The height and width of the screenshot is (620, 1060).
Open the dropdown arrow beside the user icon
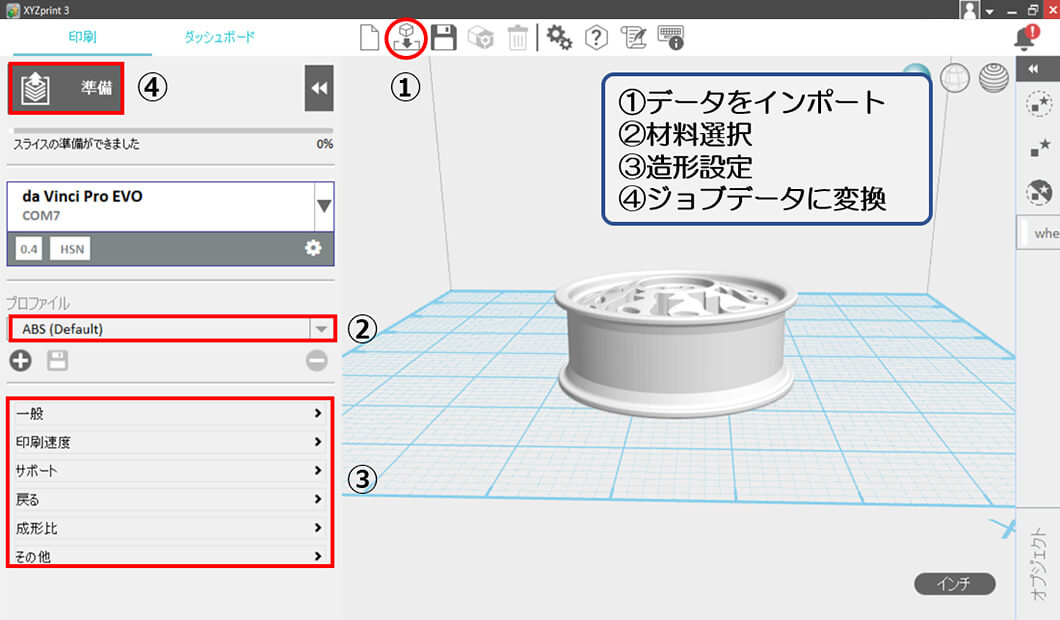click(990, 11)
